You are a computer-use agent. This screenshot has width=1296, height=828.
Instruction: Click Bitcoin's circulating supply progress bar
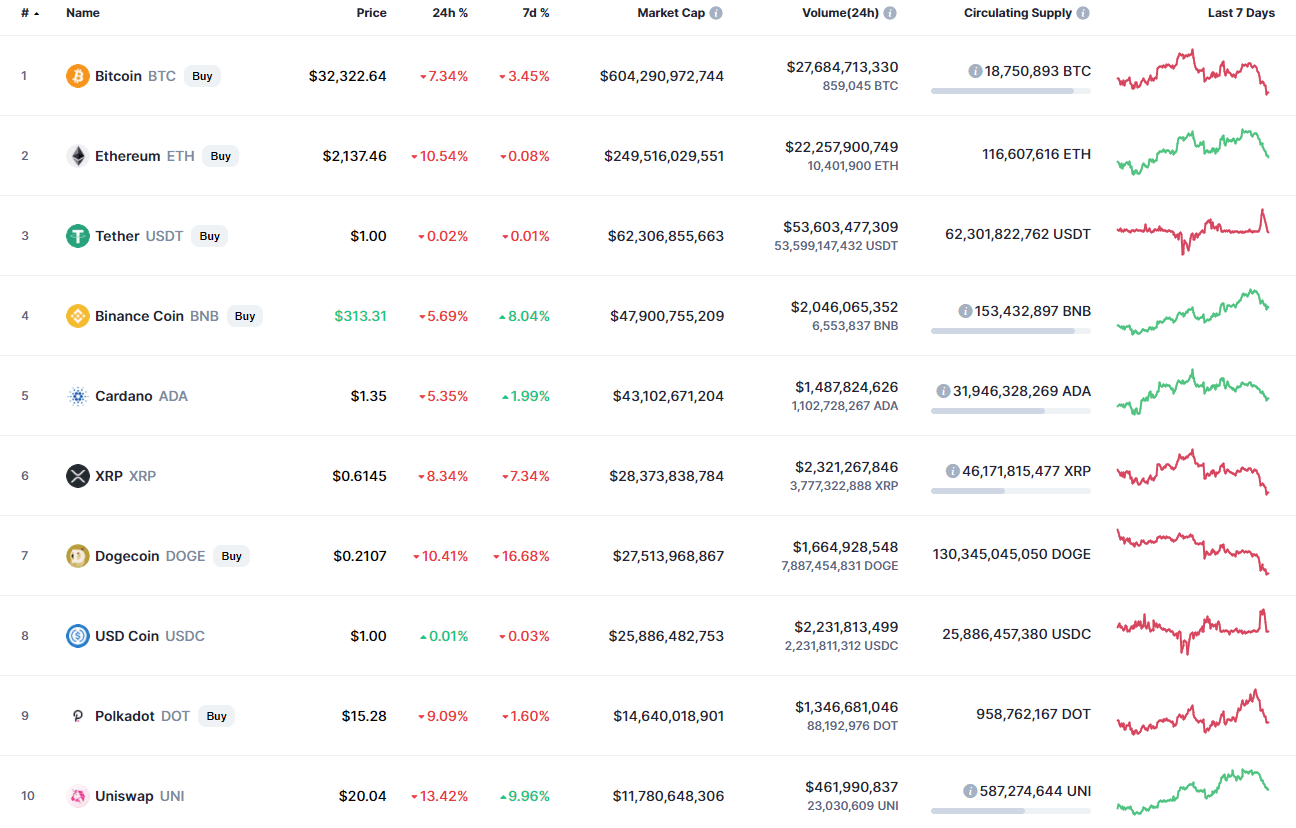coord(1010,91)
